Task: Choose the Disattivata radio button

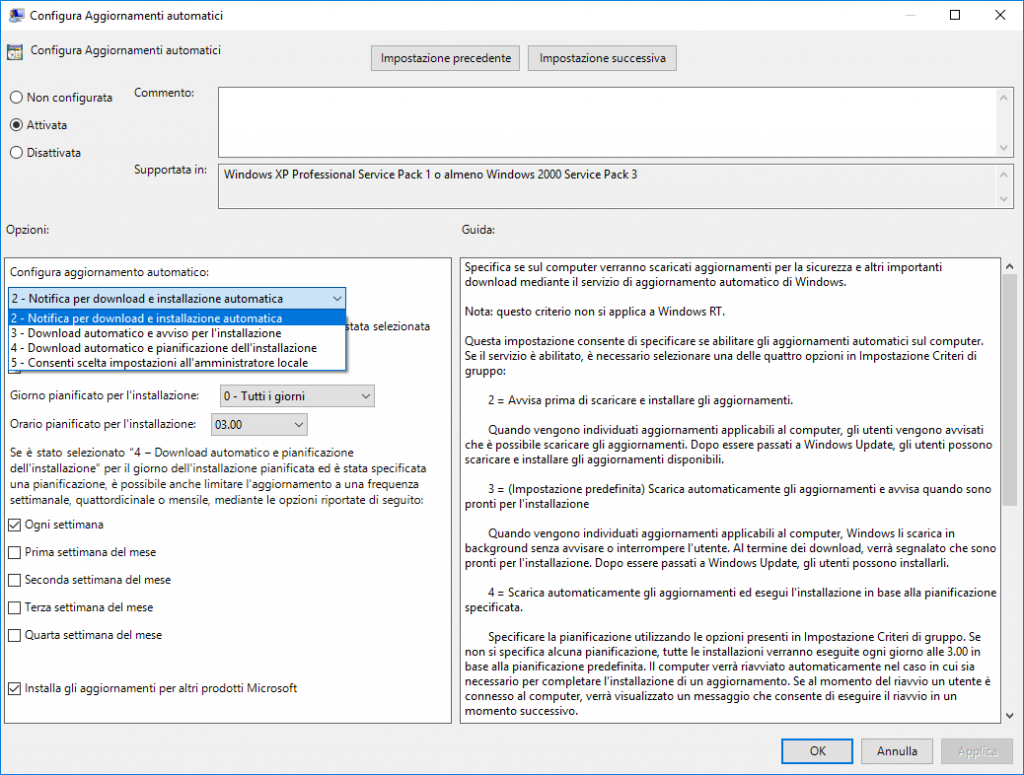Action: 16,153
